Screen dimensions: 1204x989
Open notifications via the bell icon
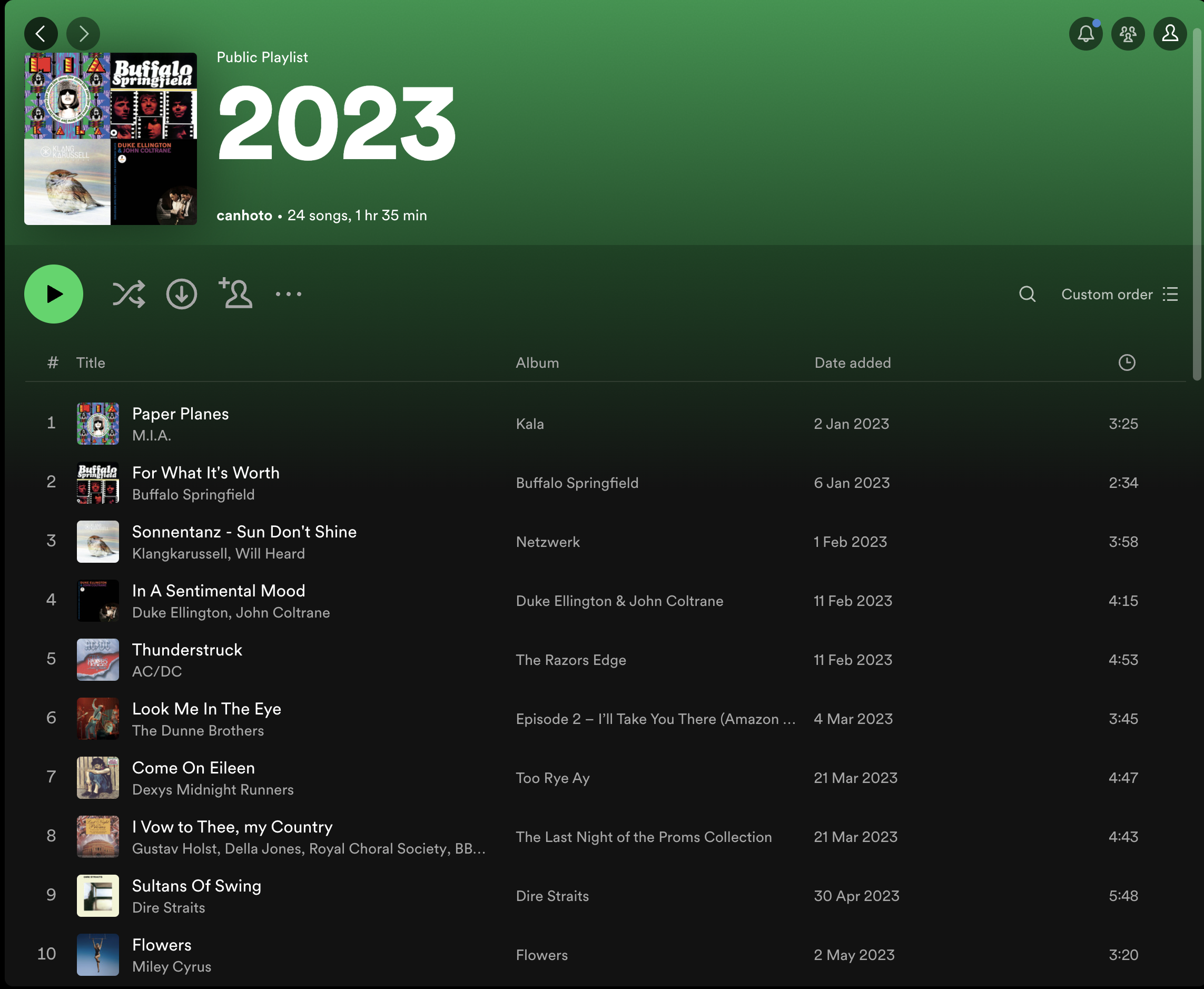(x=1085, y=34)
